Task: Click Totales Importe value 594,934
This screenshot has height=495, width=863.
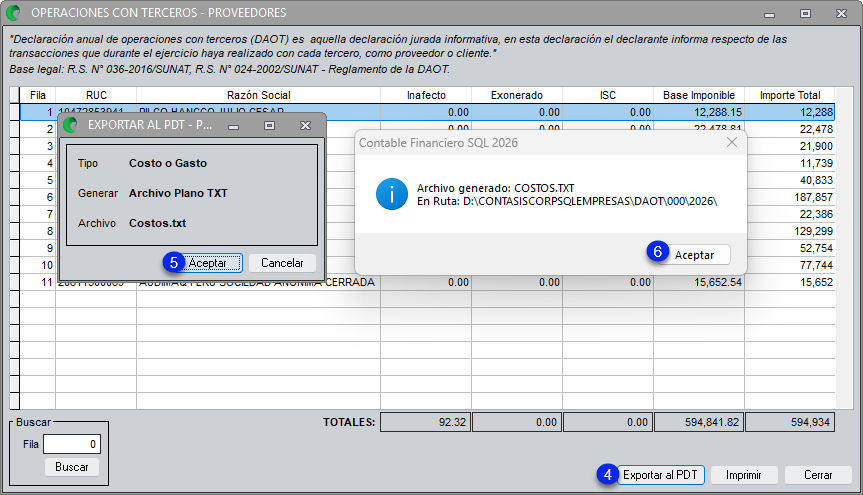Action: [790, 422]
